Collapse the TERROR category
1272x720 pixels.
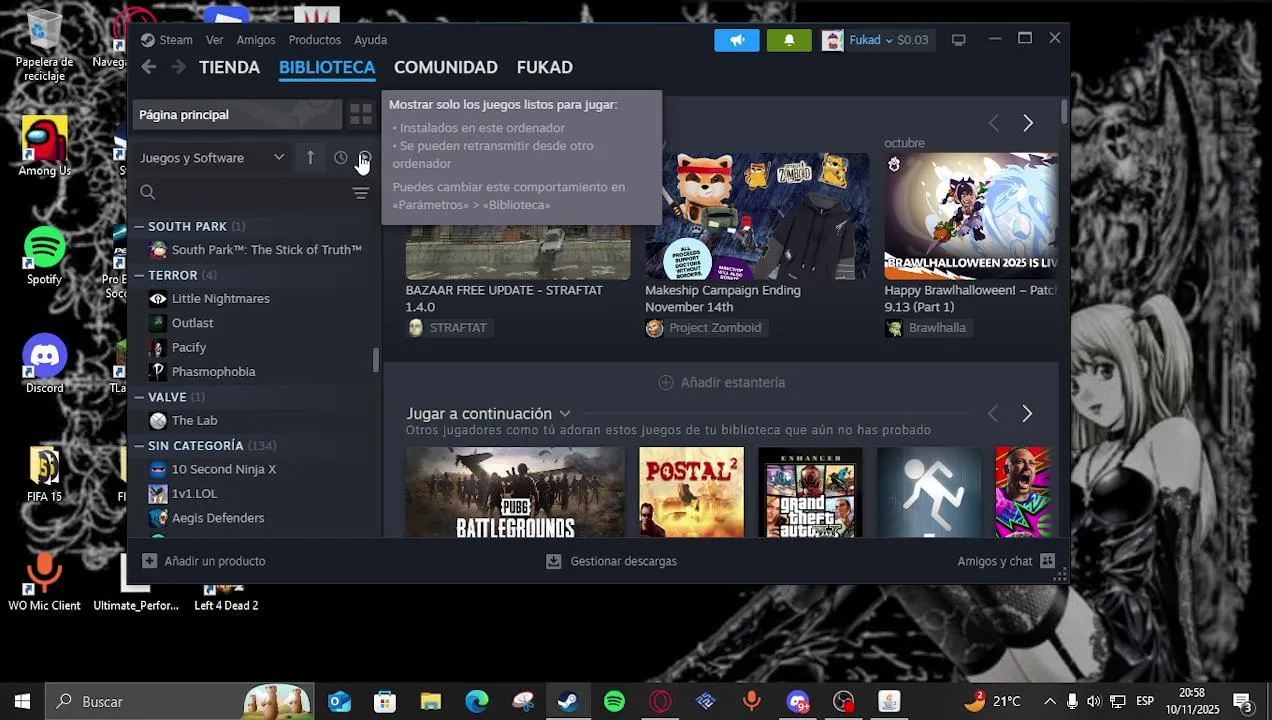pos(139,275)
